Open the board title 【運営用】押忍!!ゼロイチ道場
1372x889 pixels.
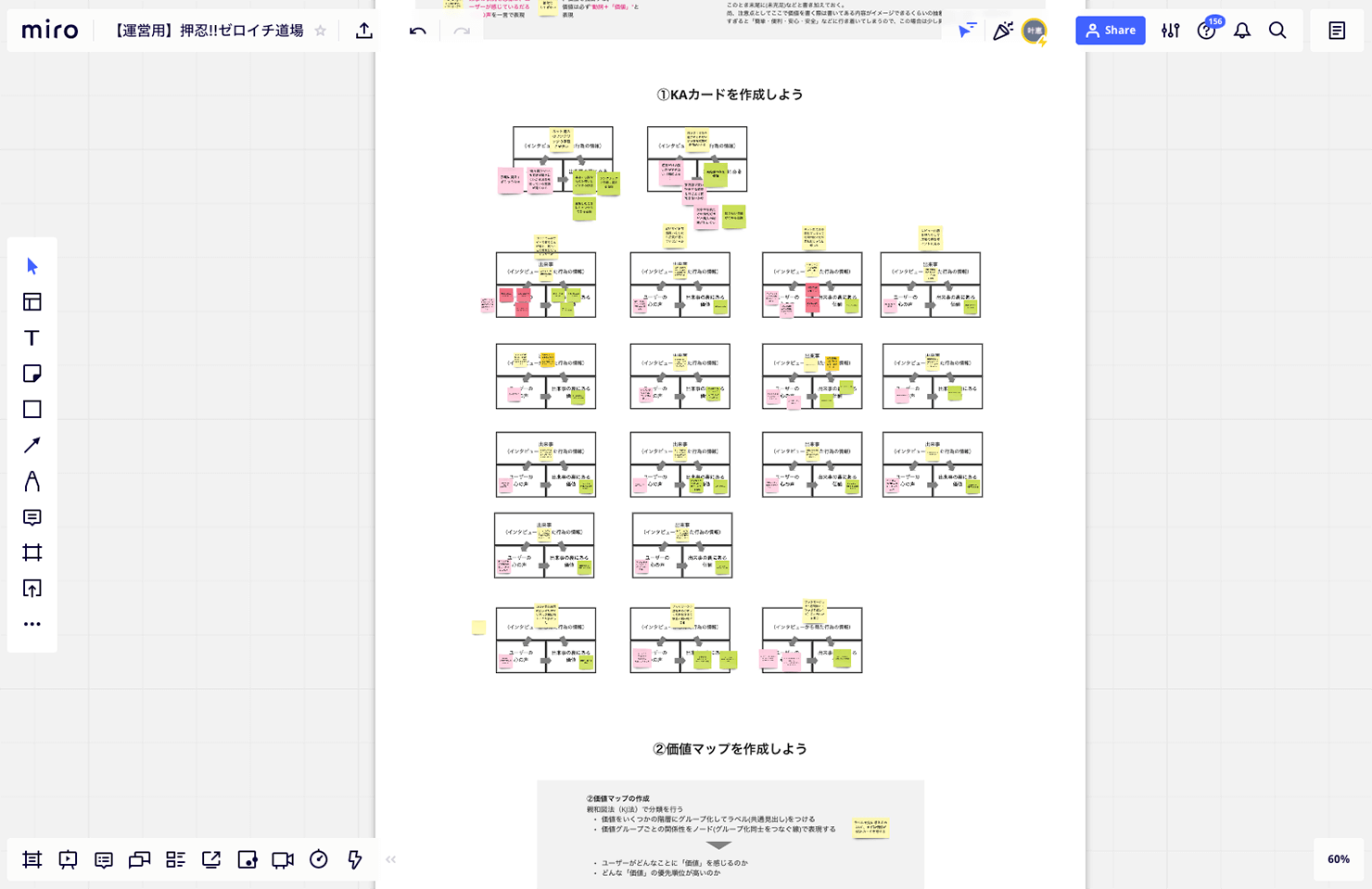point(208,31)
